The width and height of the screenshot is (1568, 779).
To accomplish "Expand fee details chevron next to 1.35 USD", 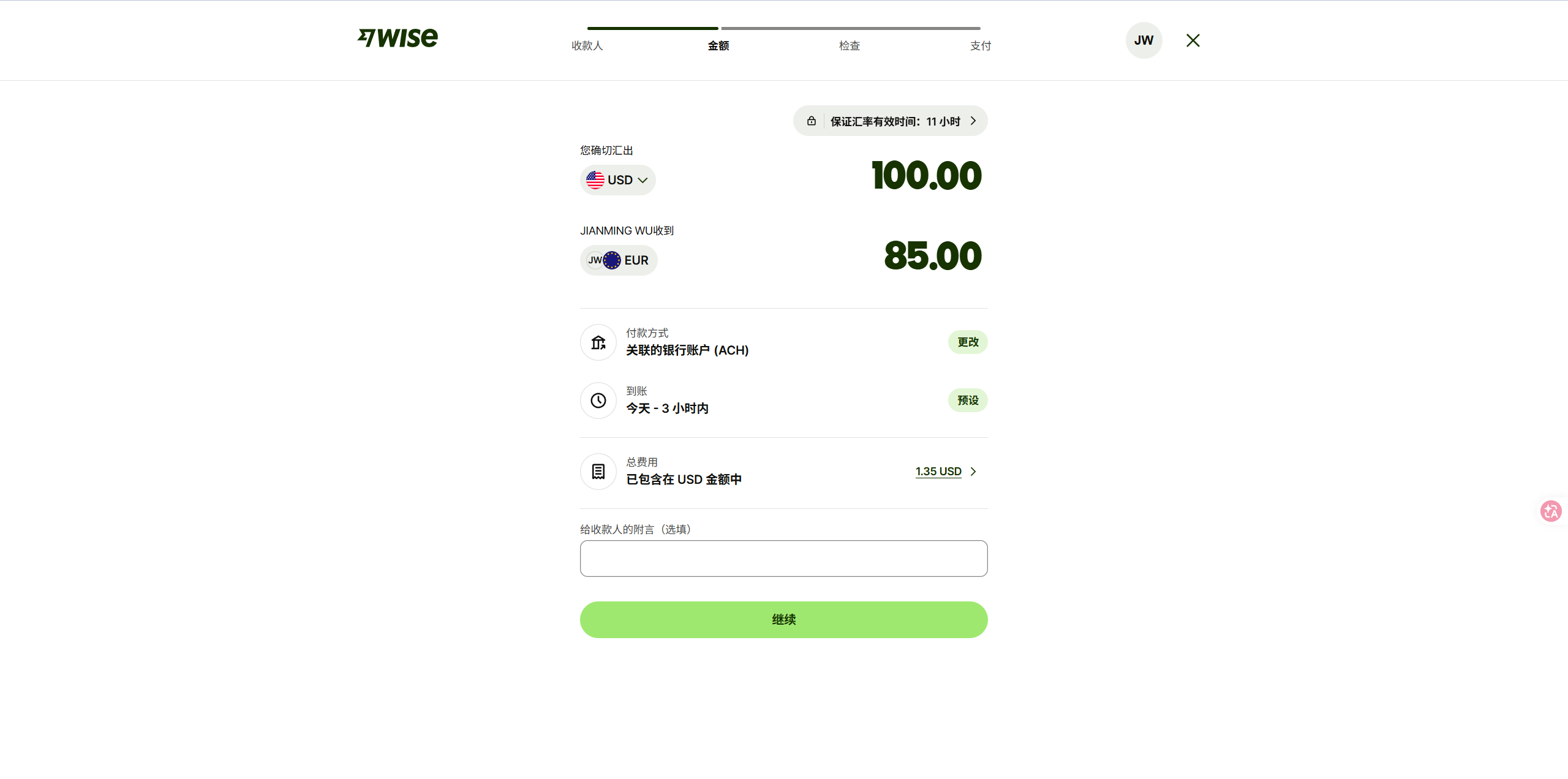I will pos(973,472).
